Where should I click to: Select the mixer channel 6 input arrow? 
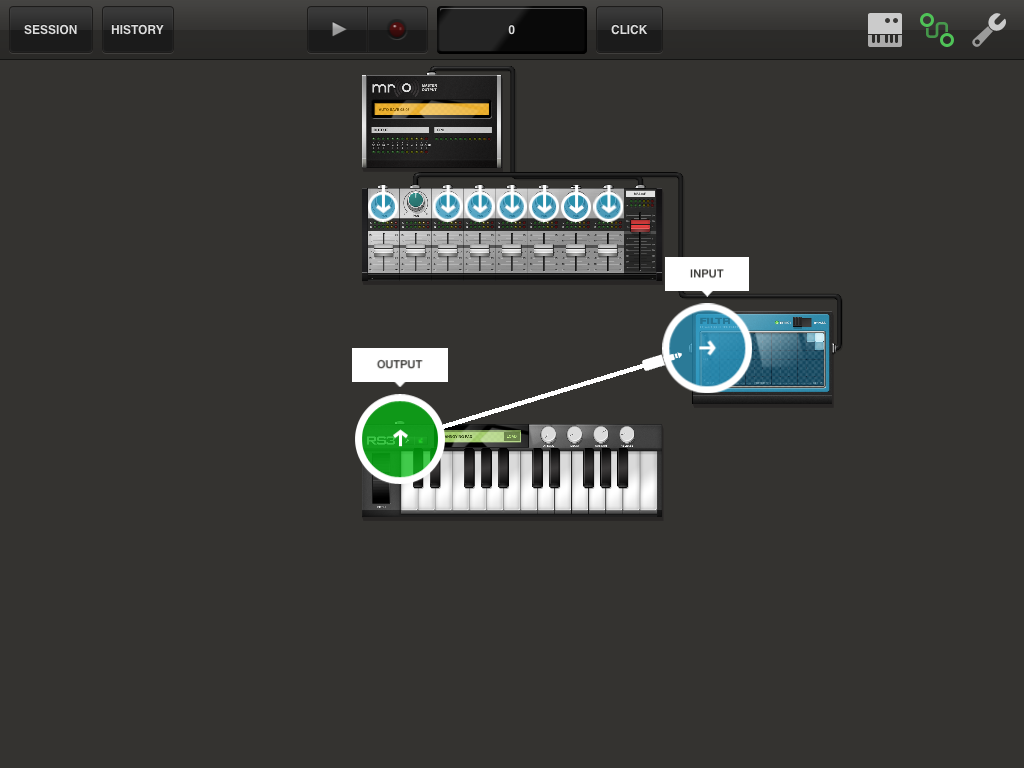(x=543, y=206)
